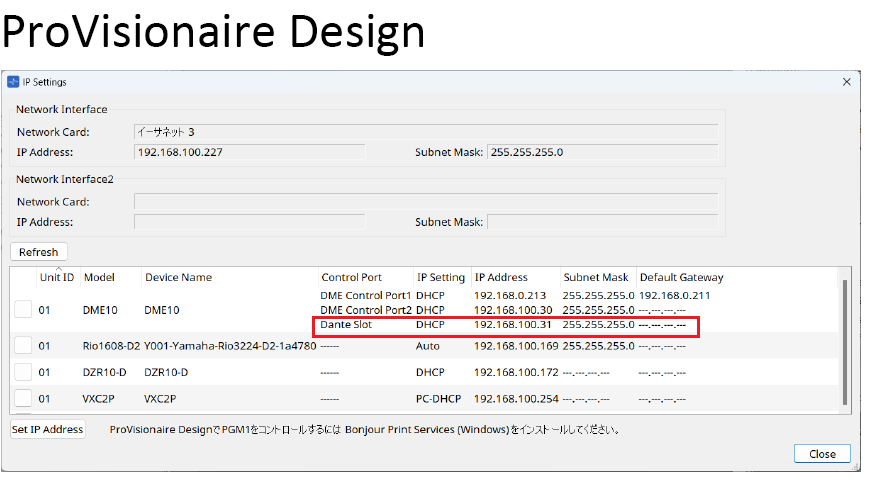
Task: Click the empty Network Interface2 Subnet Mask field
Action: click(602, 222)
